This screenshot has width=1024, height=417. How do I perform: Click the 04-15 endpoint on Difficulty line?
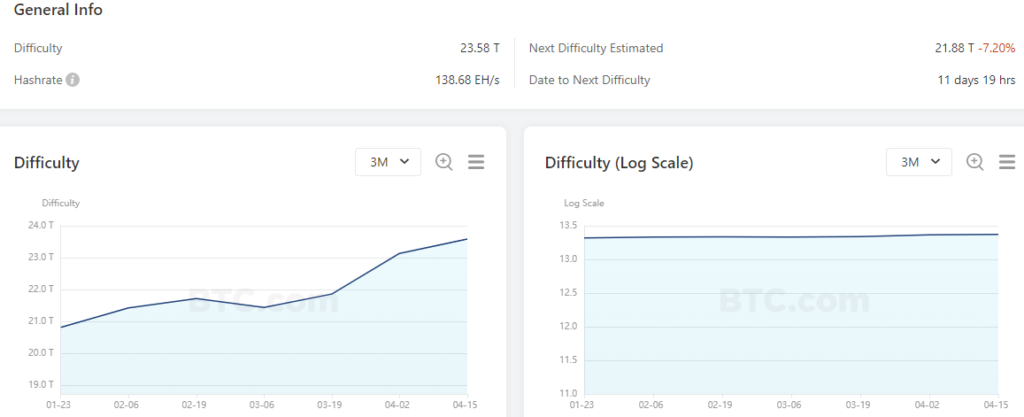(x=466, y=239)
